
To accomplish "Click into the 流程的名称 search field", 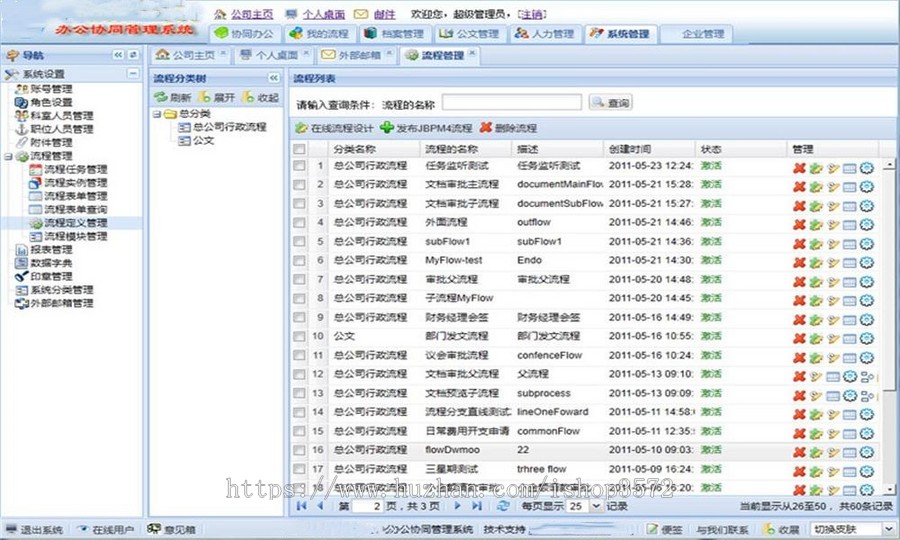I will tap(512, 103).
